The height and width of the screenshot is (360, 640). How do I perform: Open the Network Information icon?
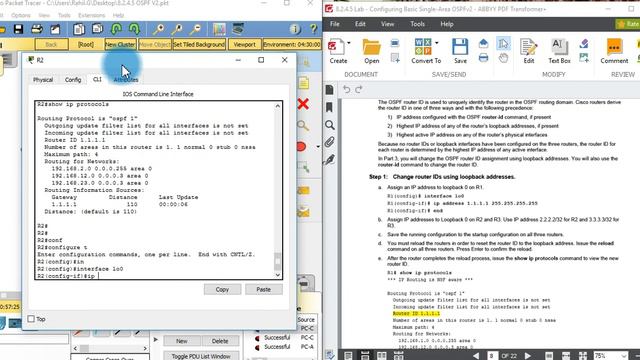click(295, 29)
